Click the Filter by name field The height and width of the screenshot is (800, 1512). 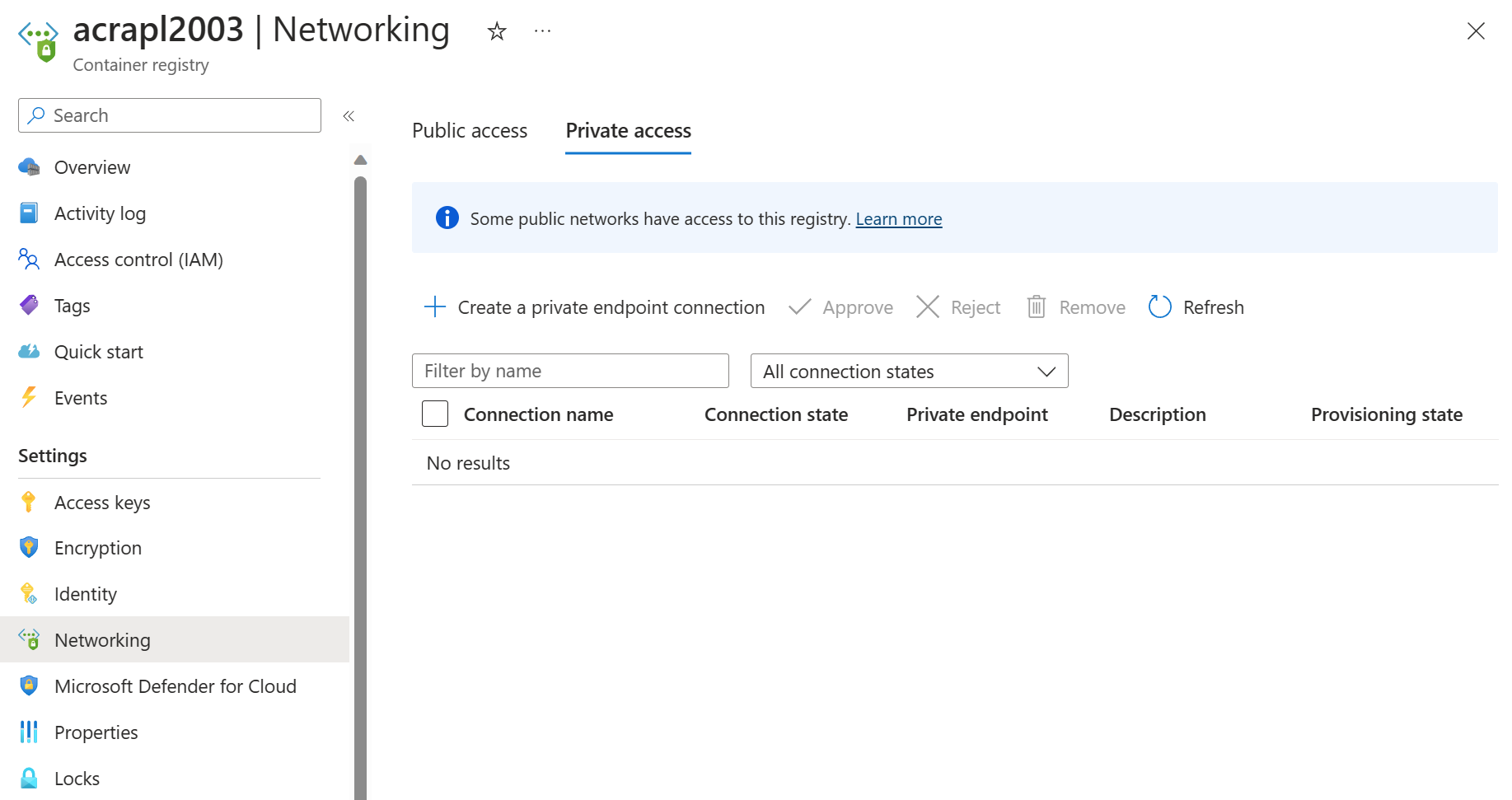click(x=569, y=371)
